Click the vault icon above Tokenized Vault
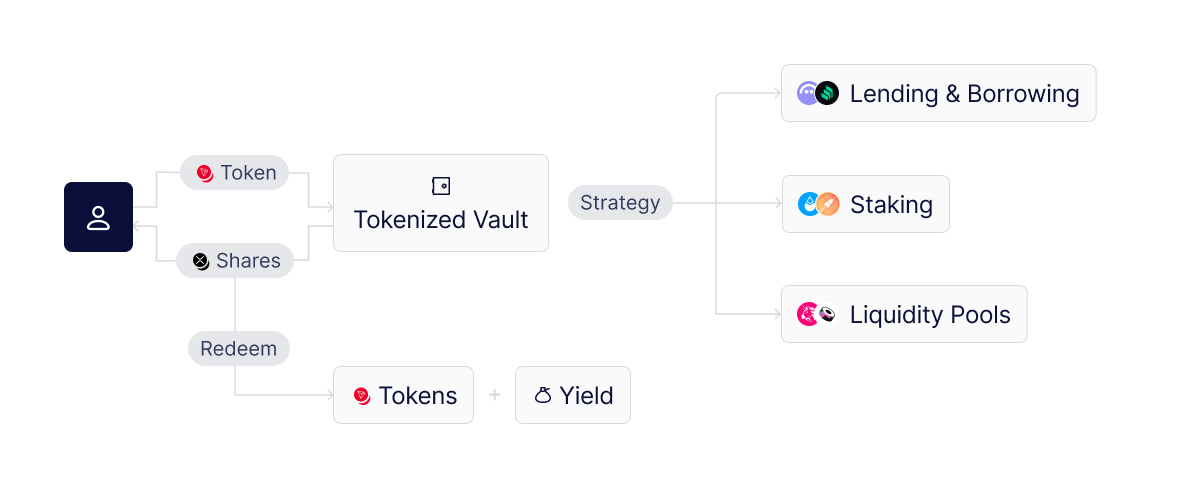Viewport: 1200px width, 488px height. tap(441, 186)
